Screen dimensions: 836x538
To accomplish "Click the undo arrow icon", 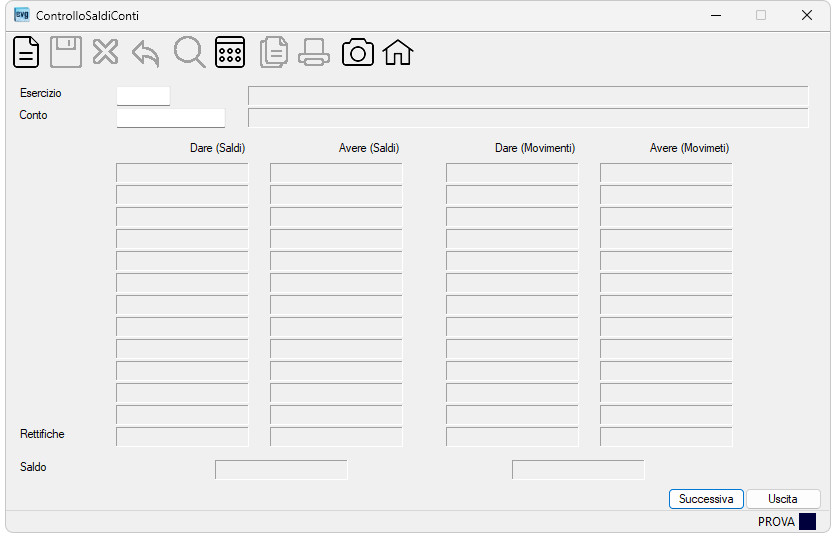I will (146, 53).
